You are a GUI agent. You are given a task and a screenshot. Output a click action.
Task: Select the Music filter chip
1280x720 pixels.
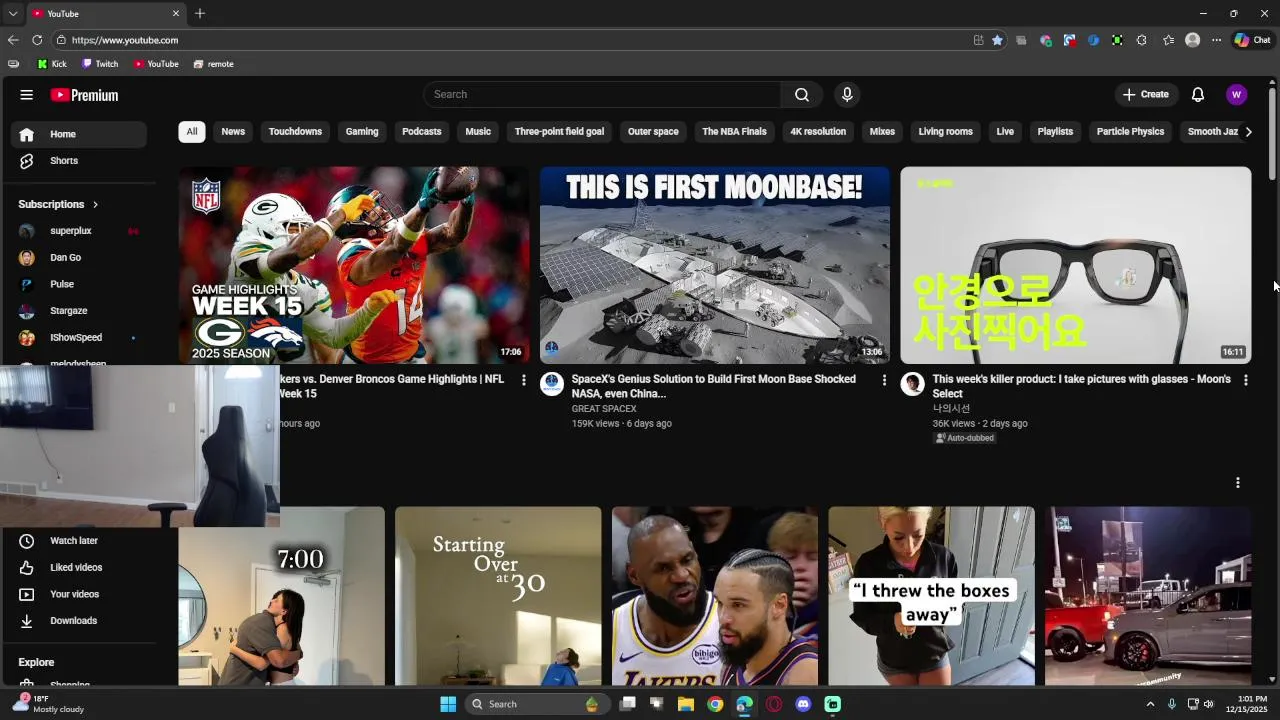(478, 132)
